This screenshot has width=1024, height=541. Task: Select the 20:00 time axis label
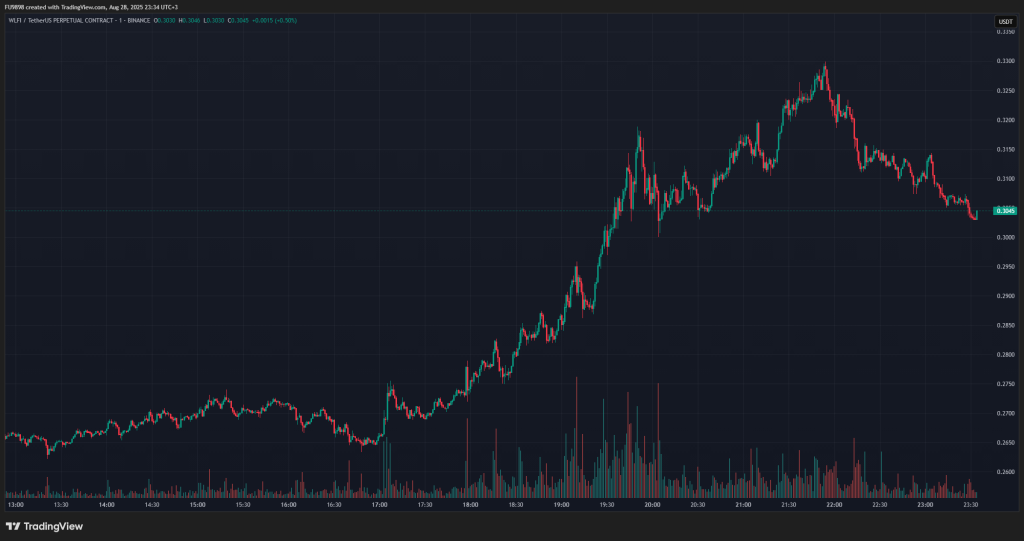point(652,504)
